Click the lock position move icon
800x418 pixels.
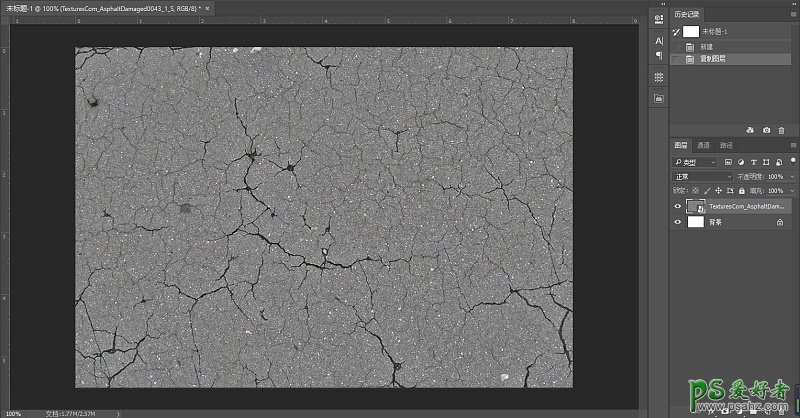pyautogui.click(x=720, y=190)
